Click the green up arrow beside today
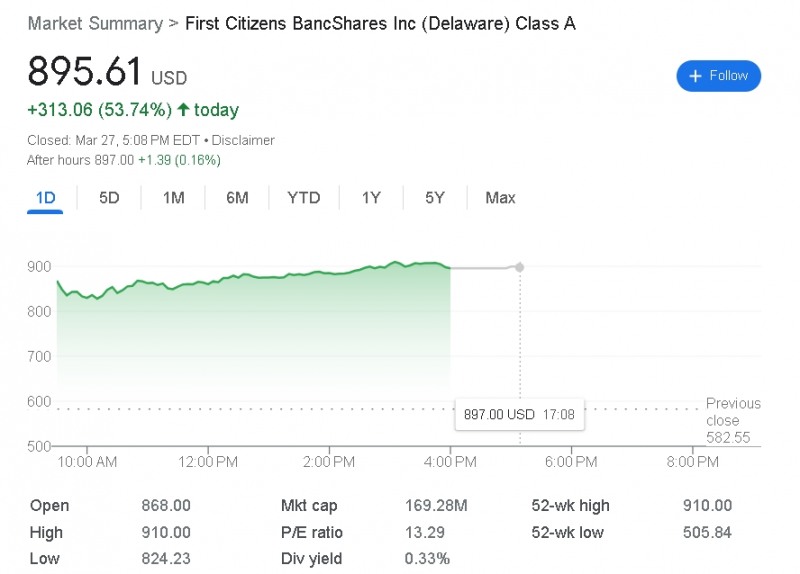The image size is (800, 574). click(183, 109)
